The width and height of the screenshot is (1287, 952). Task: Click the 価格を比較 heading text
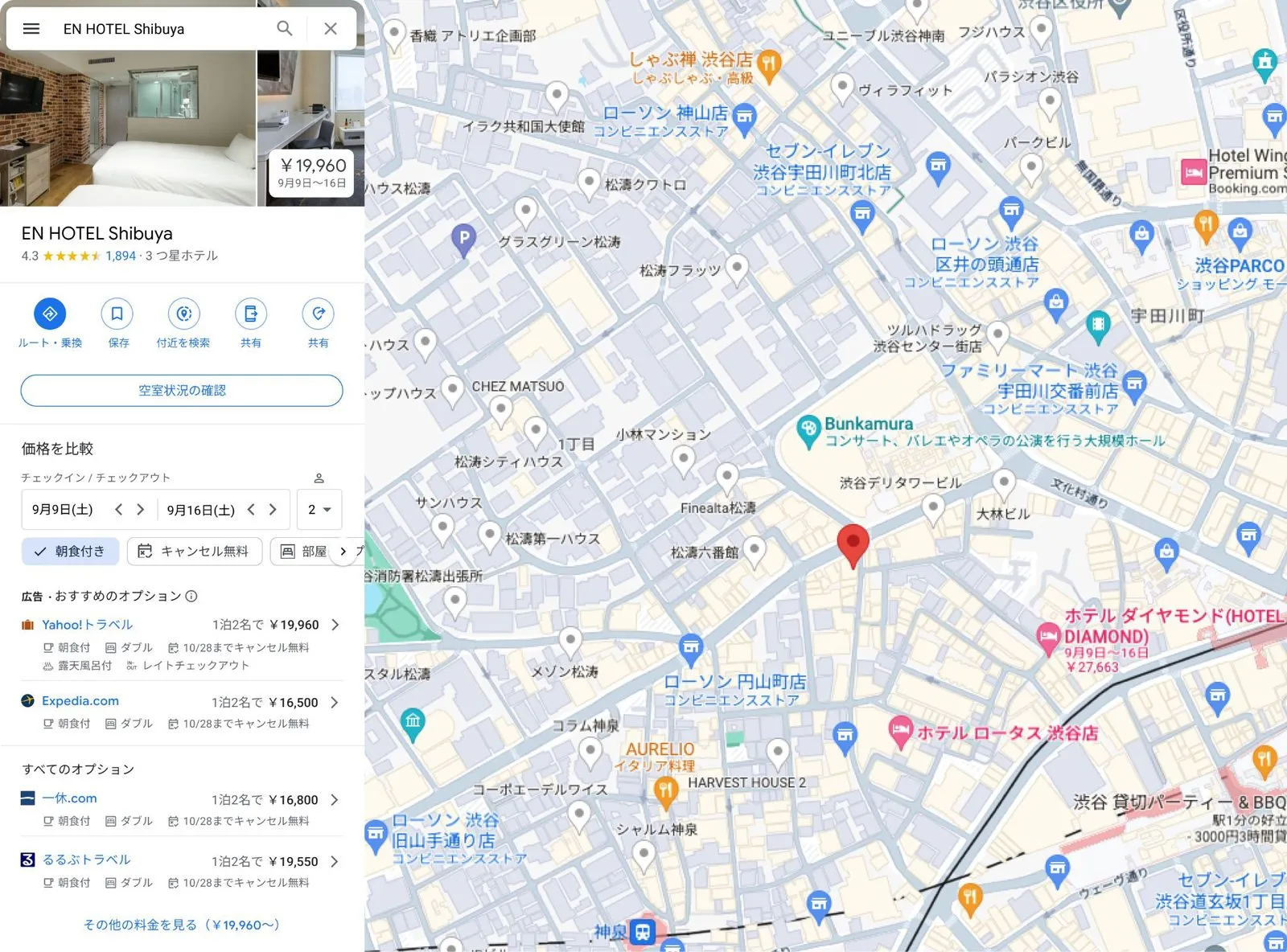pos(58,449)
